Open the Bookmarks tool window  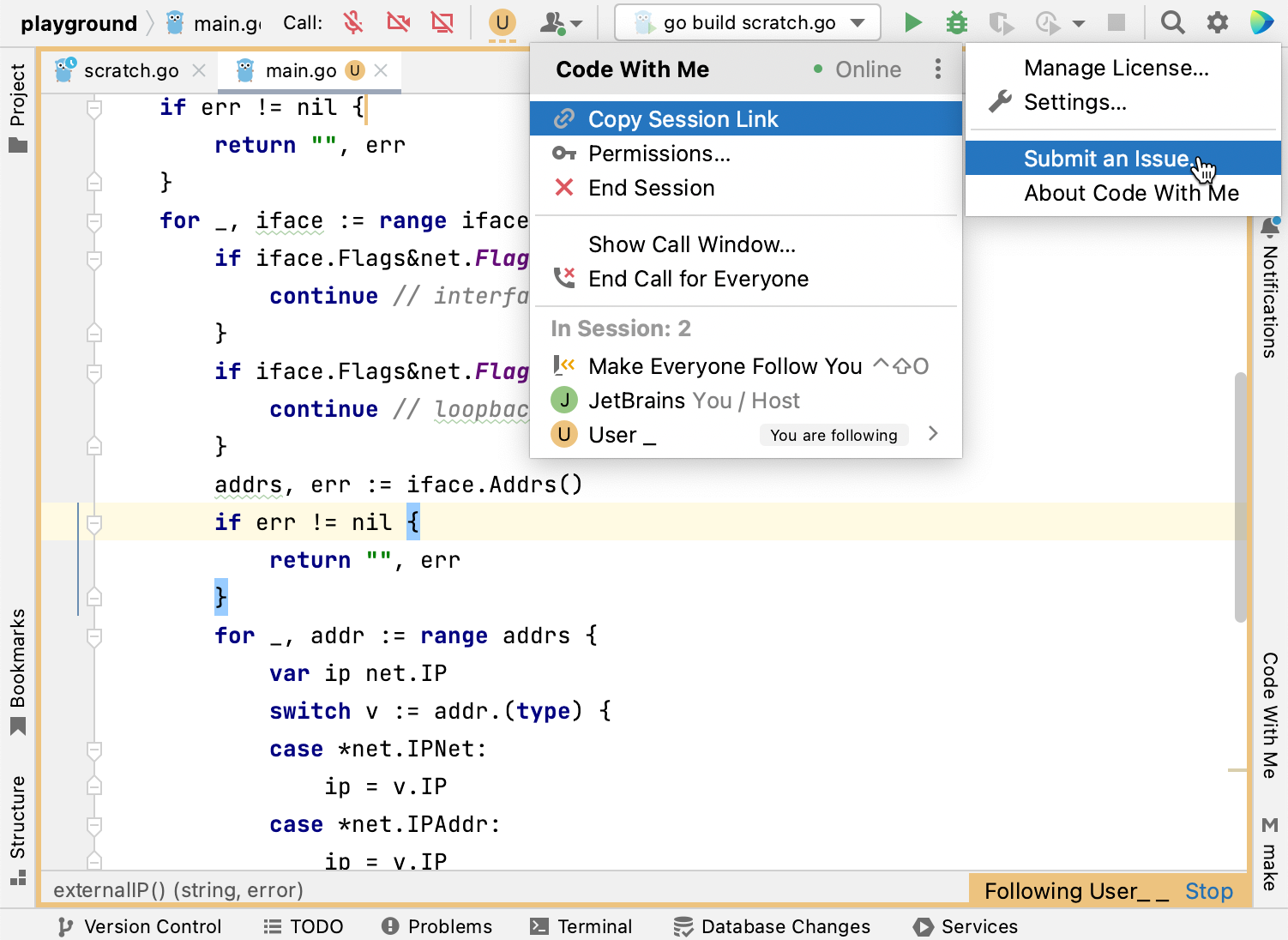pyautogui.click(x=17, y=673)
